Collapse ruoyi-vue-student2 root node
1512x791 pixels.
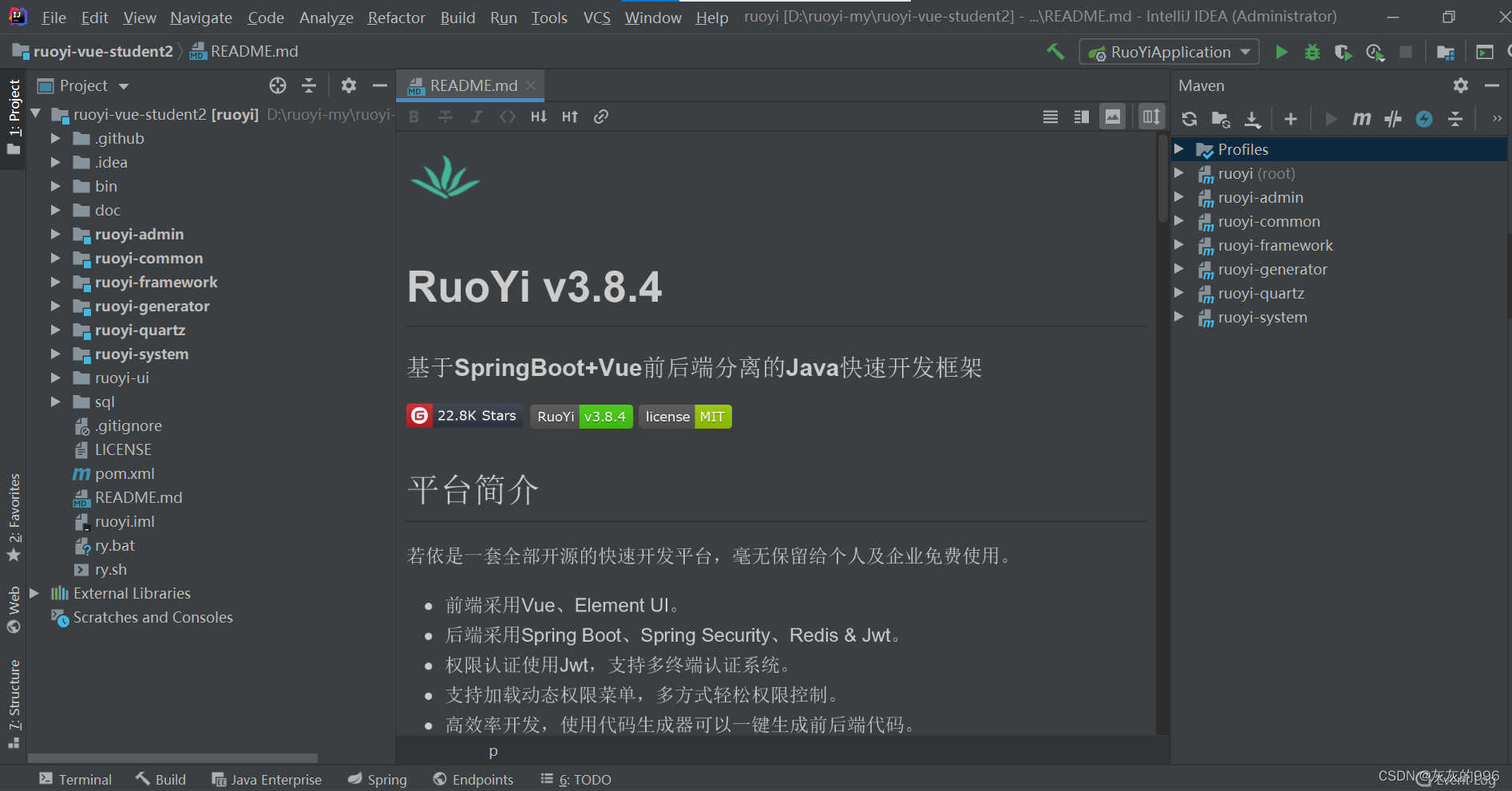(x=35, y=114)
